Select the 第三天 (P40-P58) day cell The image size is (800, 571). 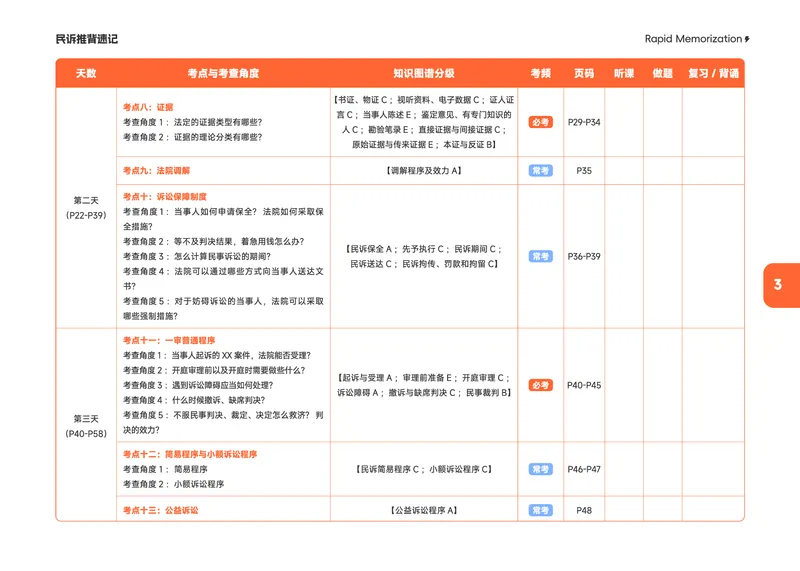click(x=86, y=426)
